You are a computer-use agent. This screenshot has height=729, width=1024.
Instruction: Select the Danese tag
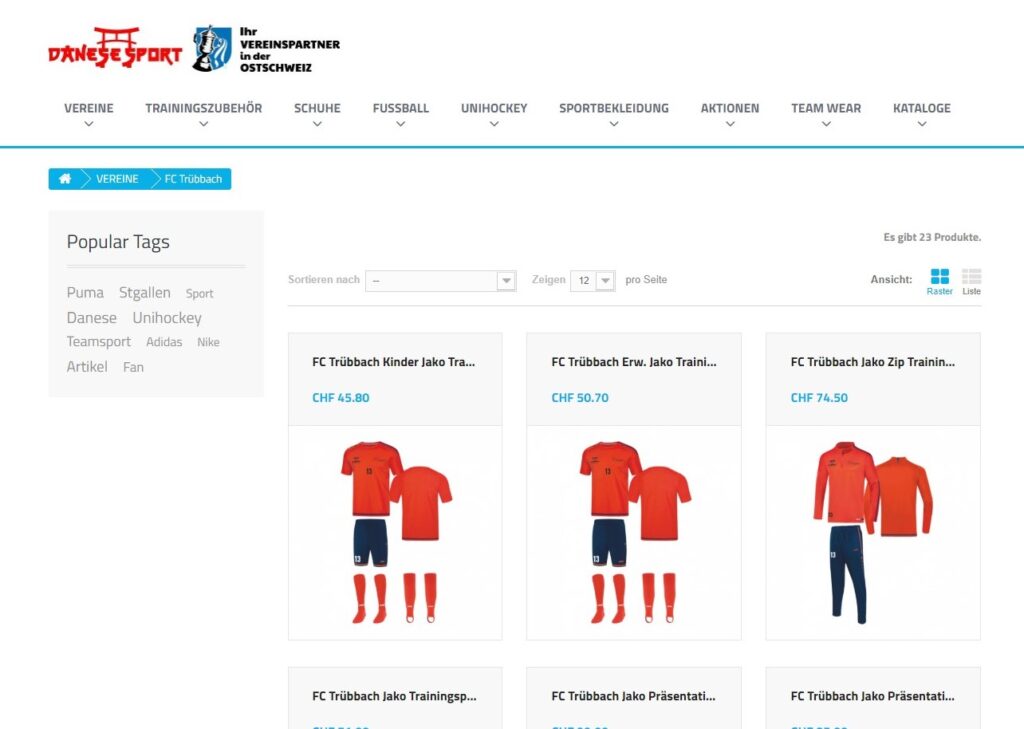91,318
